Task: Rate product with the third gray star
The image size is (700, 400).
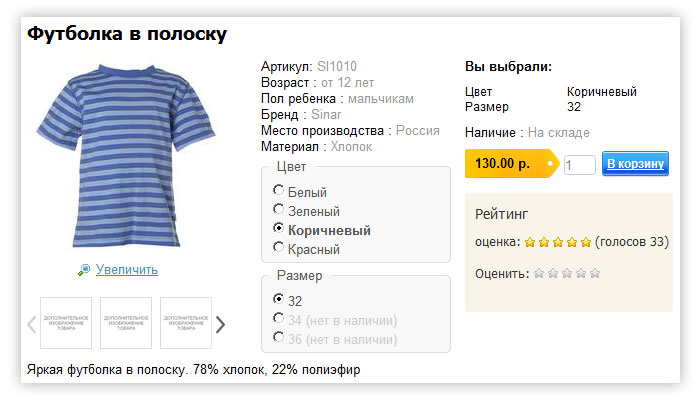Action: click(x=567, y=273)
